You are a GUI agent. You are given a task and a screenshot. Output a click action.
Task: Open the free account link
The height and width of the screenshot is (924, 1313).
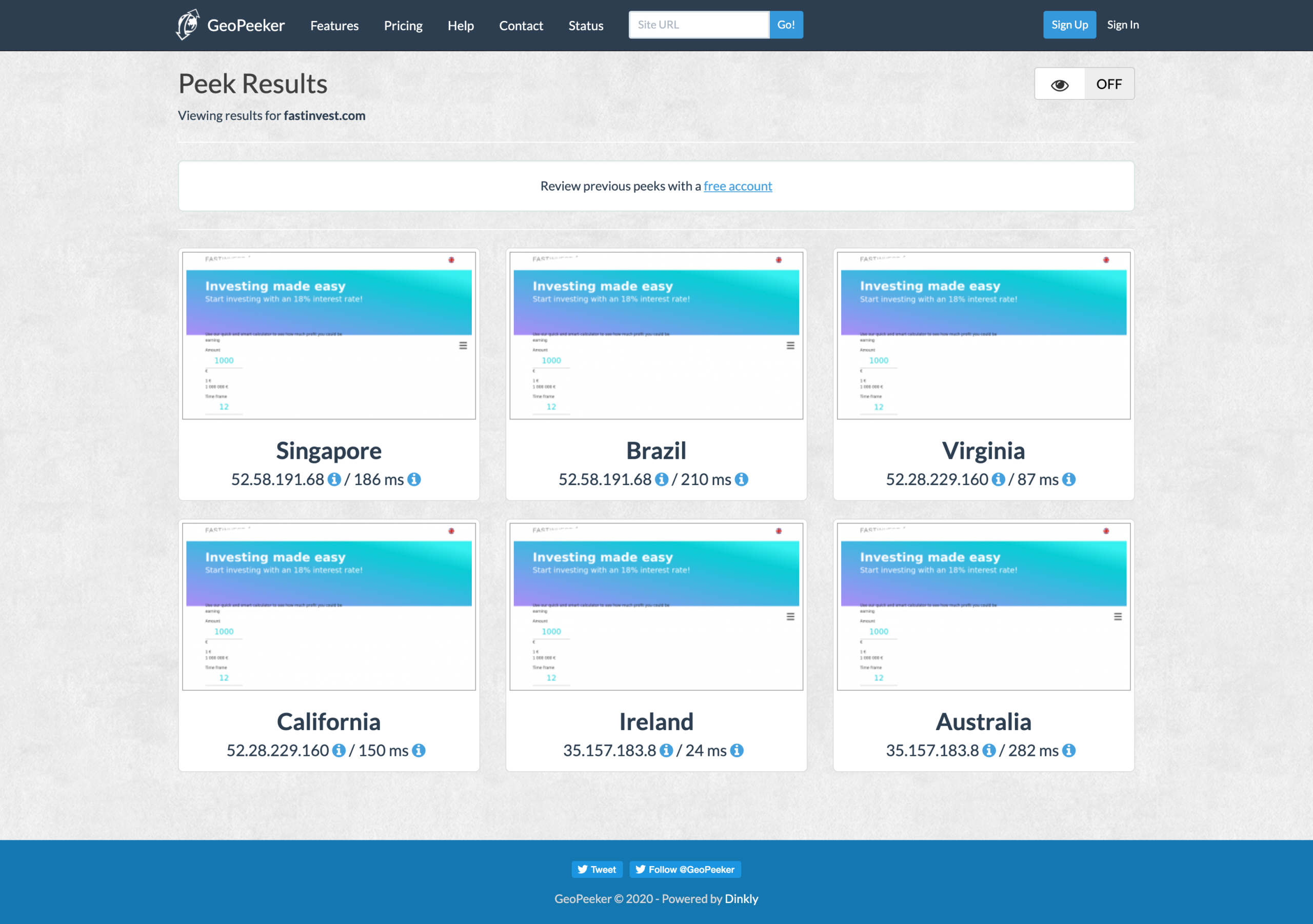pyautogui.click(x=738, y=186)
